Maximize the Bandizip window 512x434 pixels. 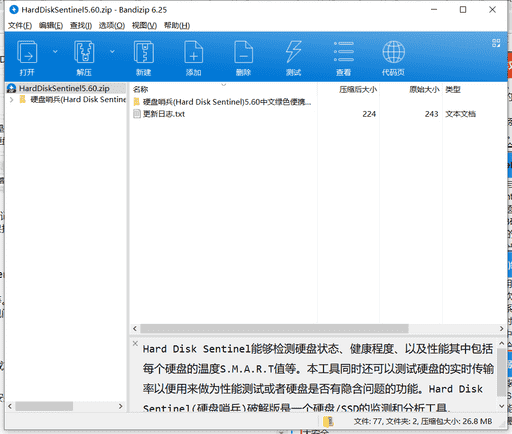pos(463,10)
